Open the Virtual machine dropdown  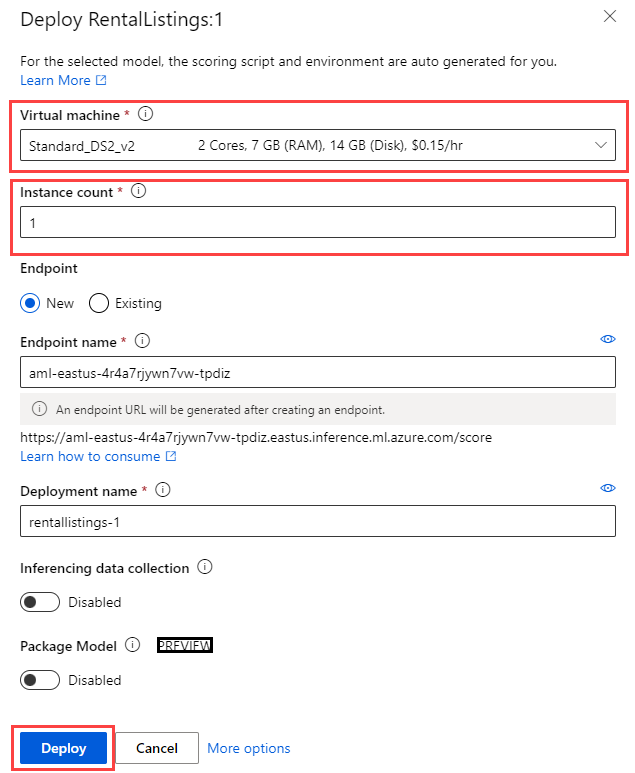317,146
